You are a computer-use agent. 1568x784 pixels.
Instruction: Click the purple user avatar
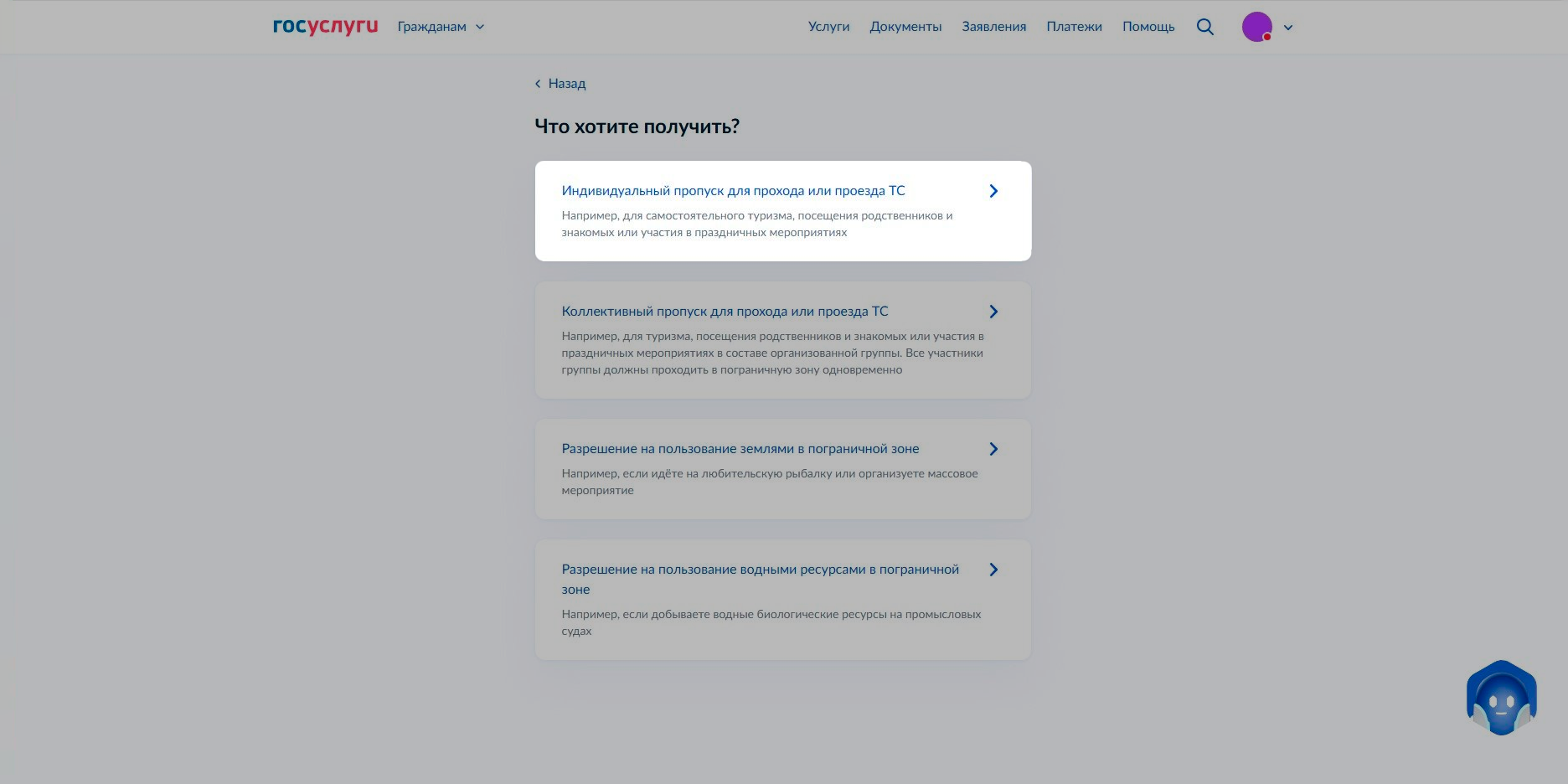(1256, 27)
